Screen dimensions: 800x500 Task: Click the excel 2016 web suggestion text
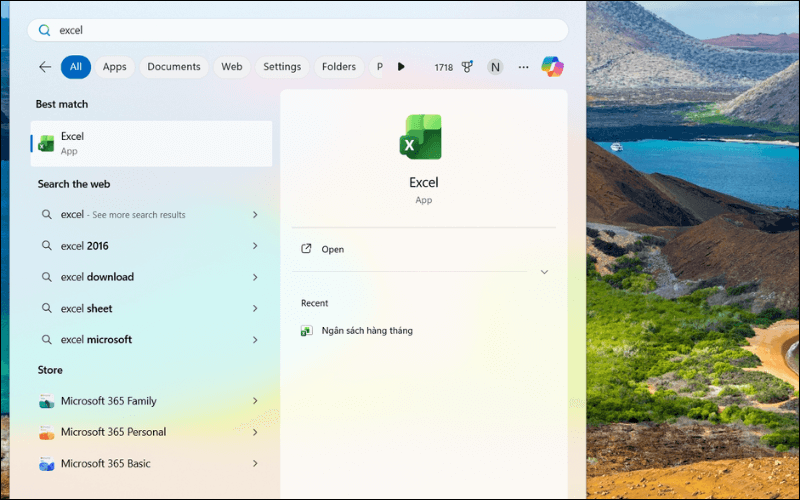85,246
